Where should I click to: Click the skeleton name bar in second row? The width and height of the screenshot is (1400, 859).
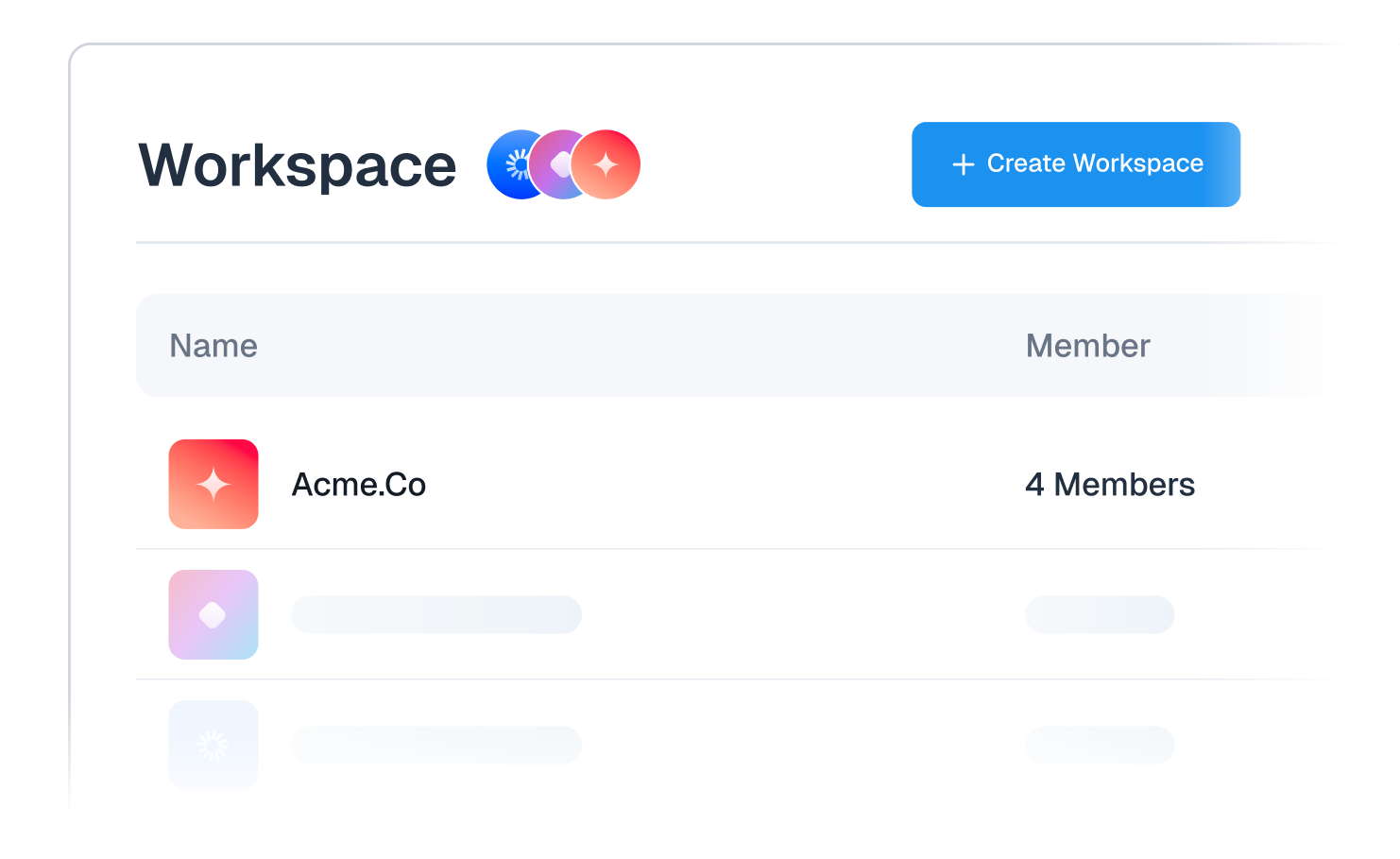coord(436,614)
